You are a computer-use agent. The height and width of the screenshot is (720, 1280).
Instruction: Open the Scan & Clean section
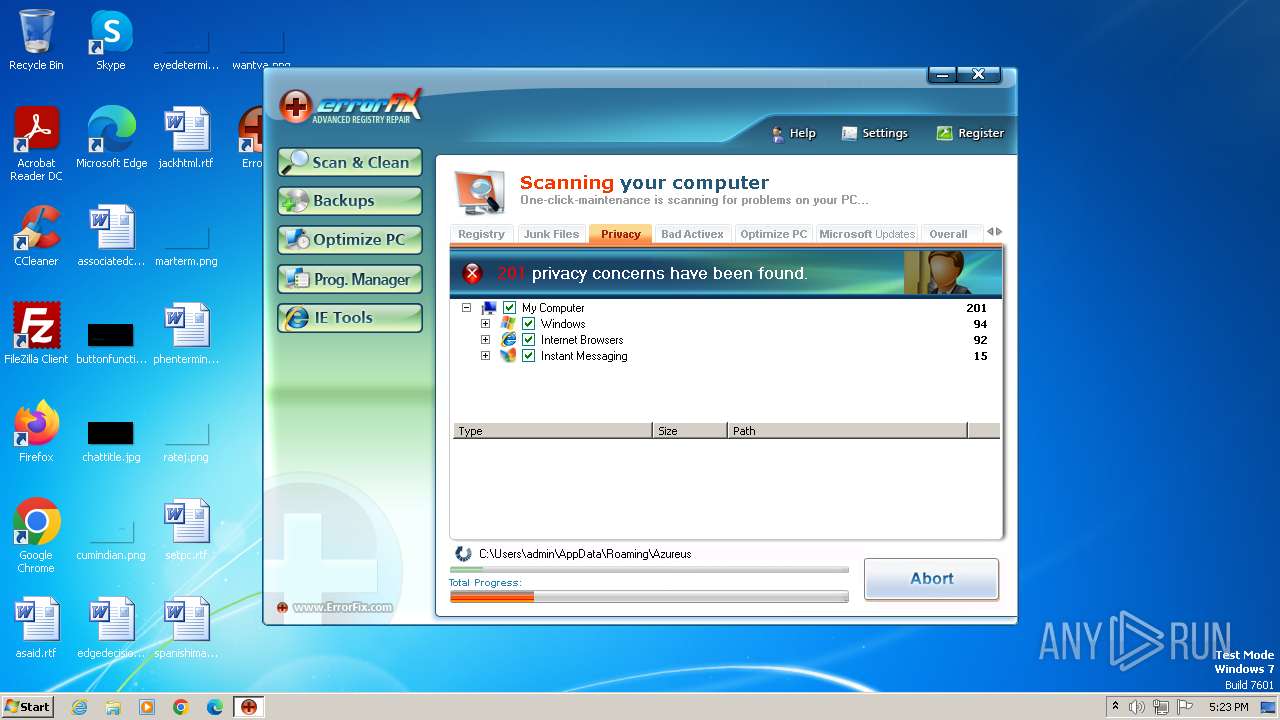click(x=350, y=162)
